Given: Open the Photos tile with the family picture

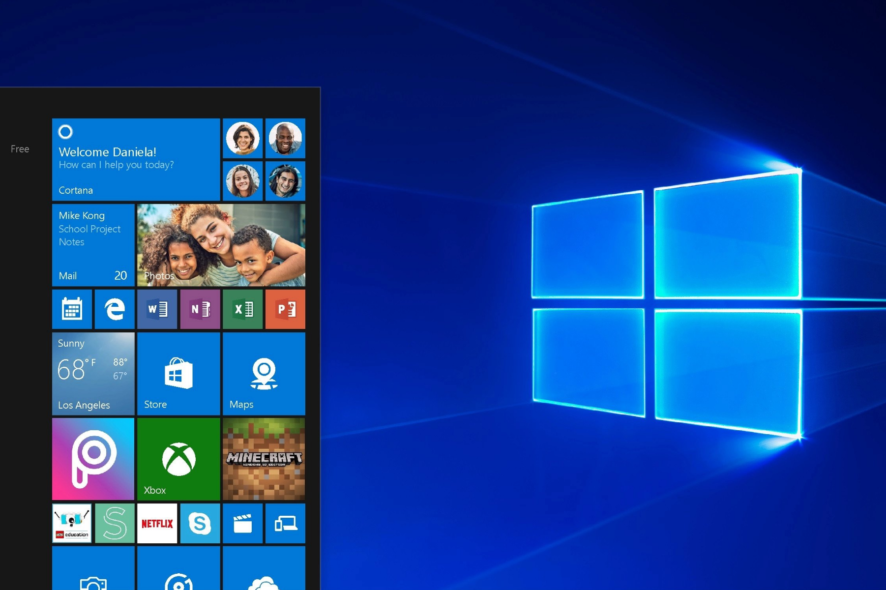Looking at the screenshot, I should click(221, 245).
